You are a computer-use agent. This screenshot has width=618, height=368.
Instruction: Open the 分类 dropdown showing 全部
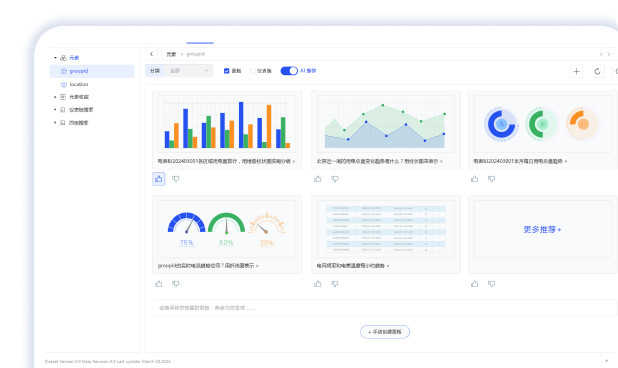[x=189, y=71]
